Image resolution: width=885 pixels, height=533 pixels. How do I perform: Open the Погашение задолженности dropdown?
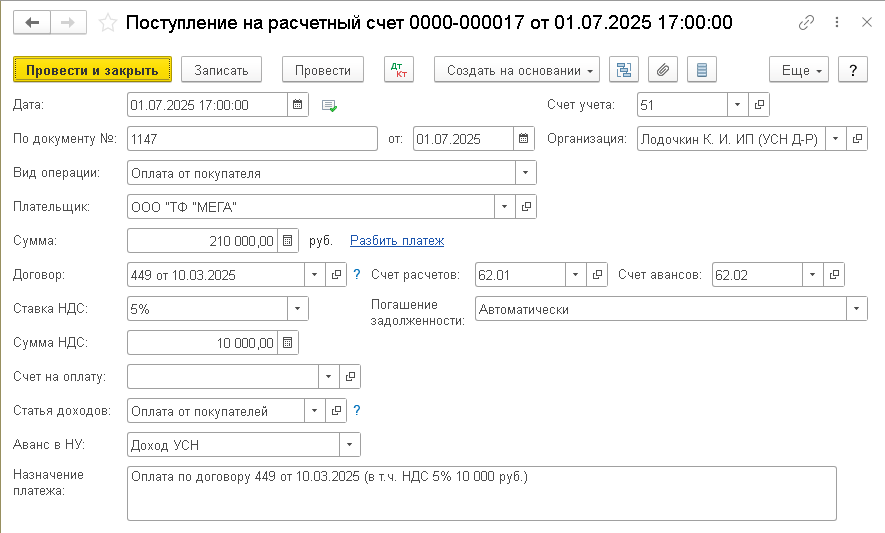pos(857,310)
